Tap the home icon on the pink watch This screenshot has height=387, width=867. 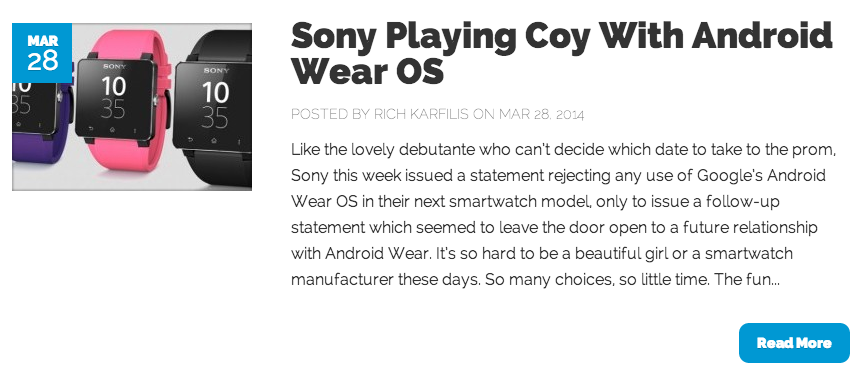pos(112,129)
